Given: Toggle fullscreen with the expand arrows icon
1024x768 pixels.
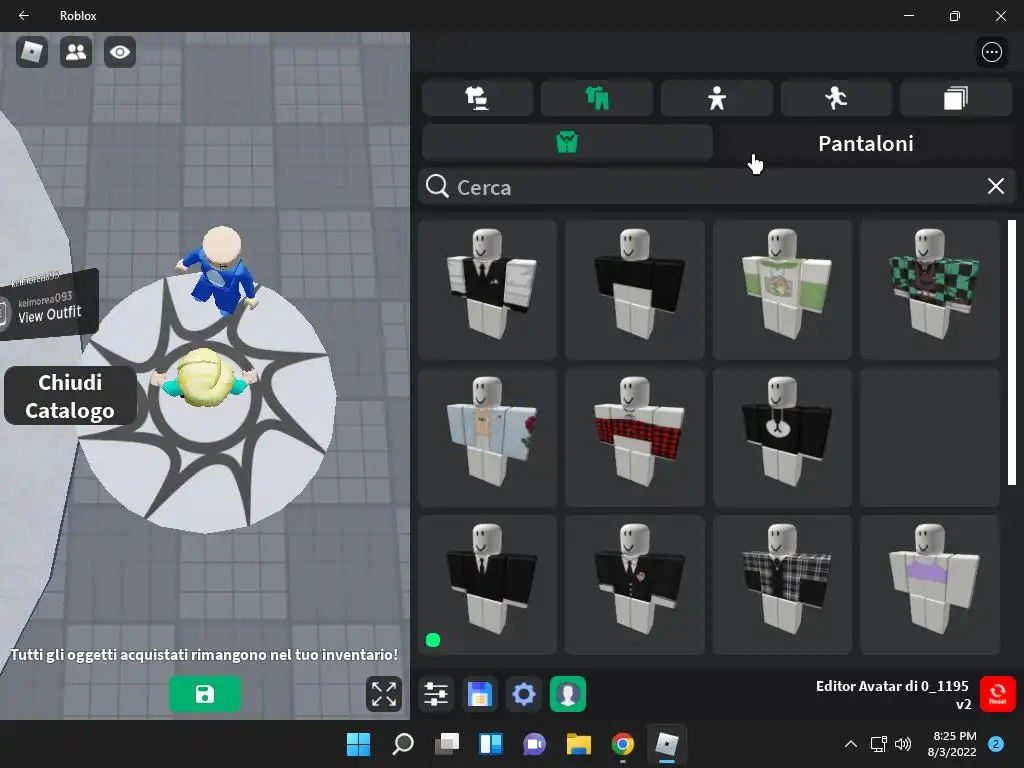Looking at the screenshot, I should [x=383, y=694].
